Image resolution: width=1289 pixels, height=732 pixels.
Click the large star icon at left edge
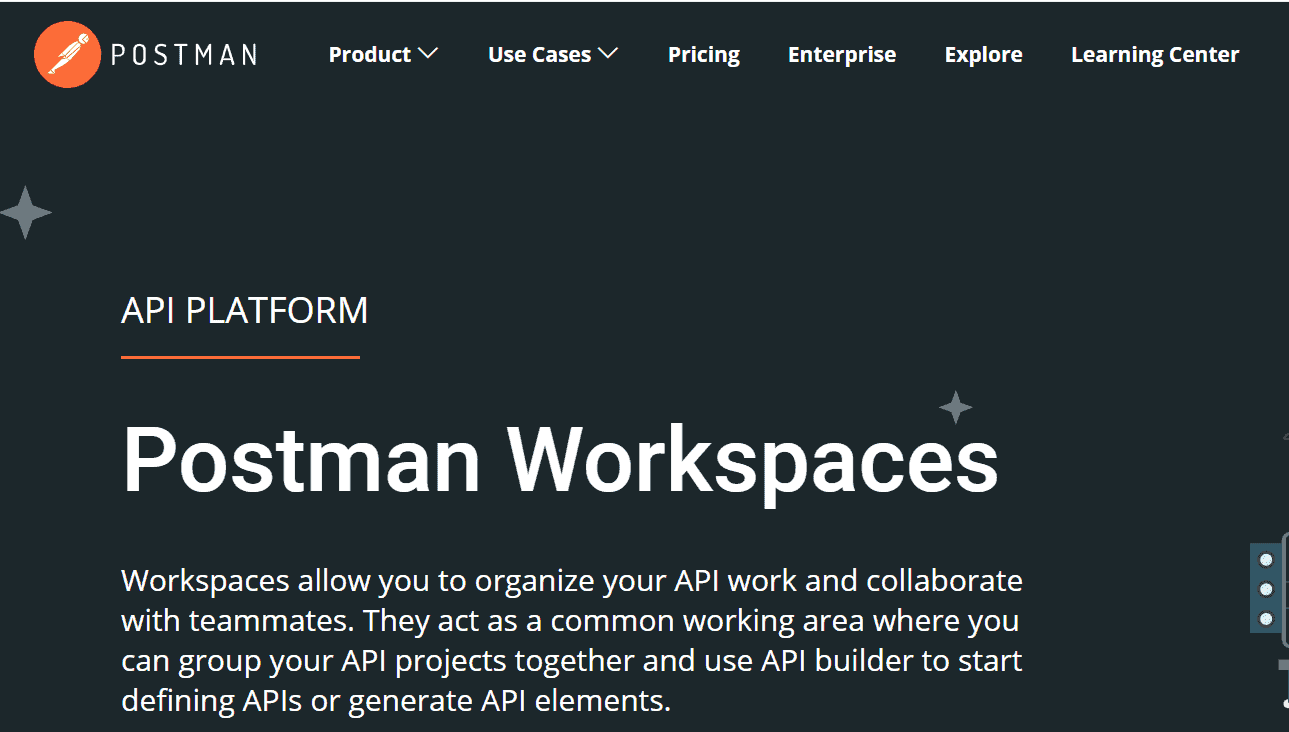[x=25, y=212]
